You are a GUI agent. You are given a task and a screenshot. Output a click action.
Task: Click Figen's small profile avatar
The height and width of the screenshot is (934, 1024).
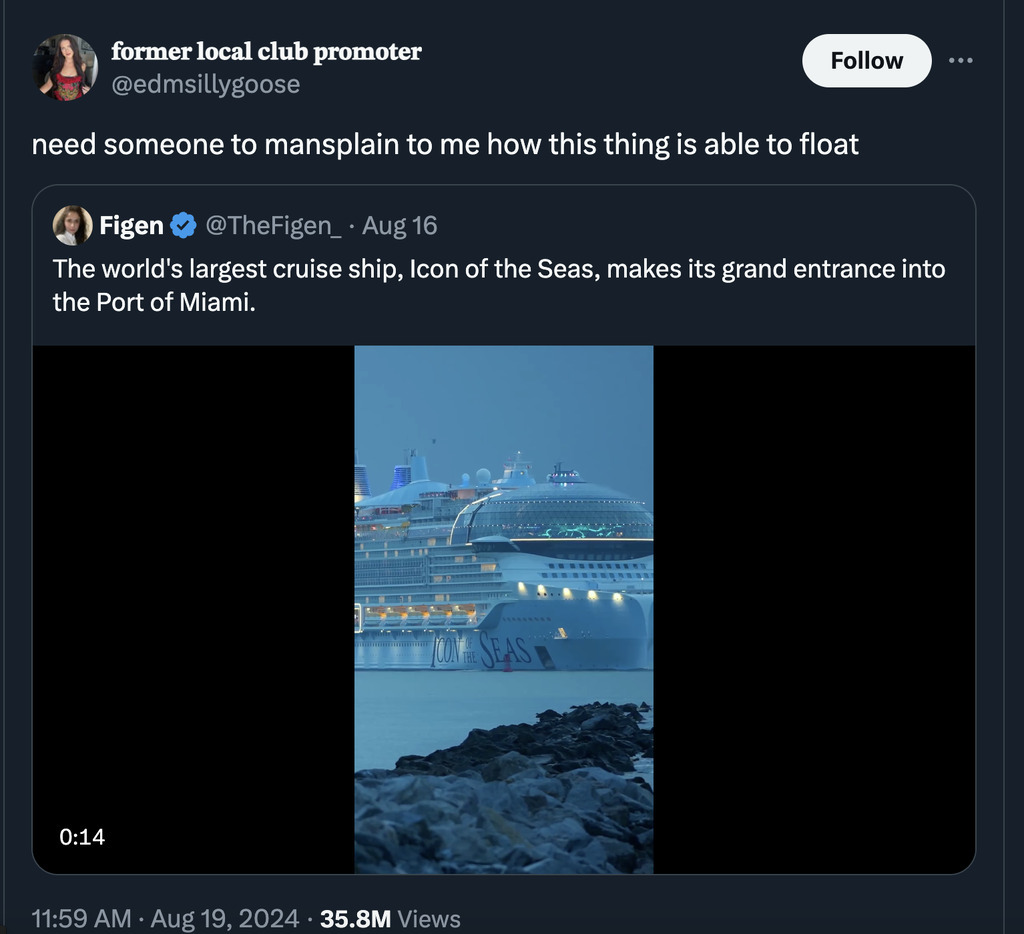pyautogui.click(x=72, y=226)
